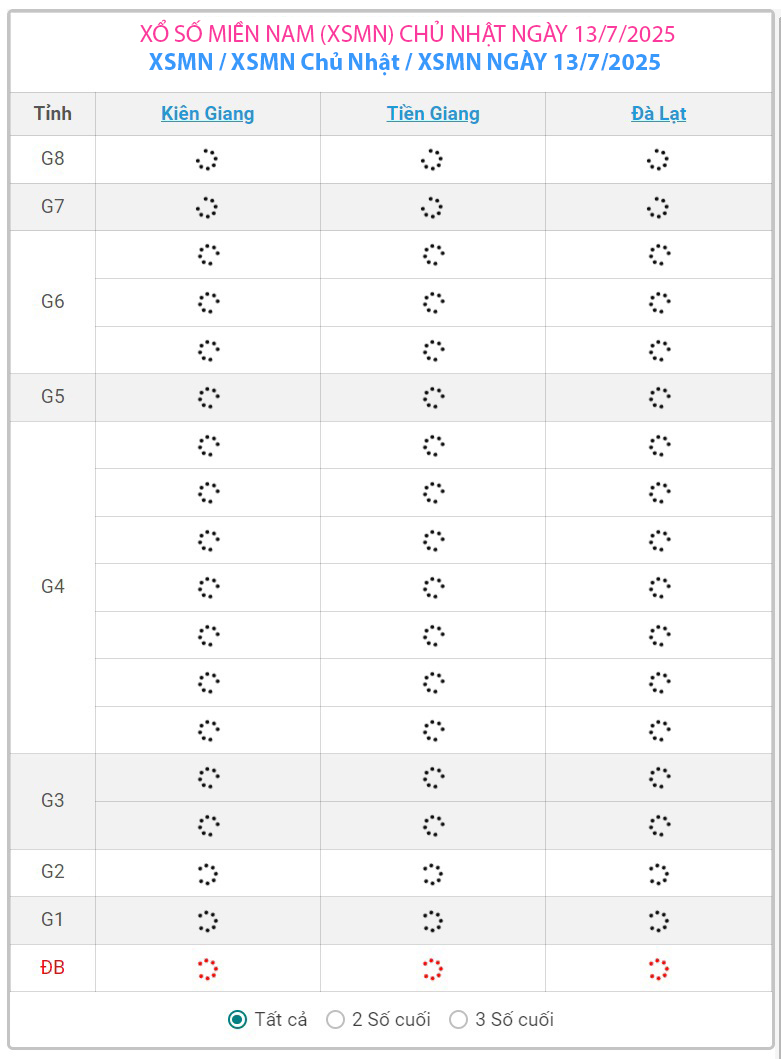Click the G1 loading spinner under Kiên Giang
The image size is (781, 1059).
click(x=207, y=920)
